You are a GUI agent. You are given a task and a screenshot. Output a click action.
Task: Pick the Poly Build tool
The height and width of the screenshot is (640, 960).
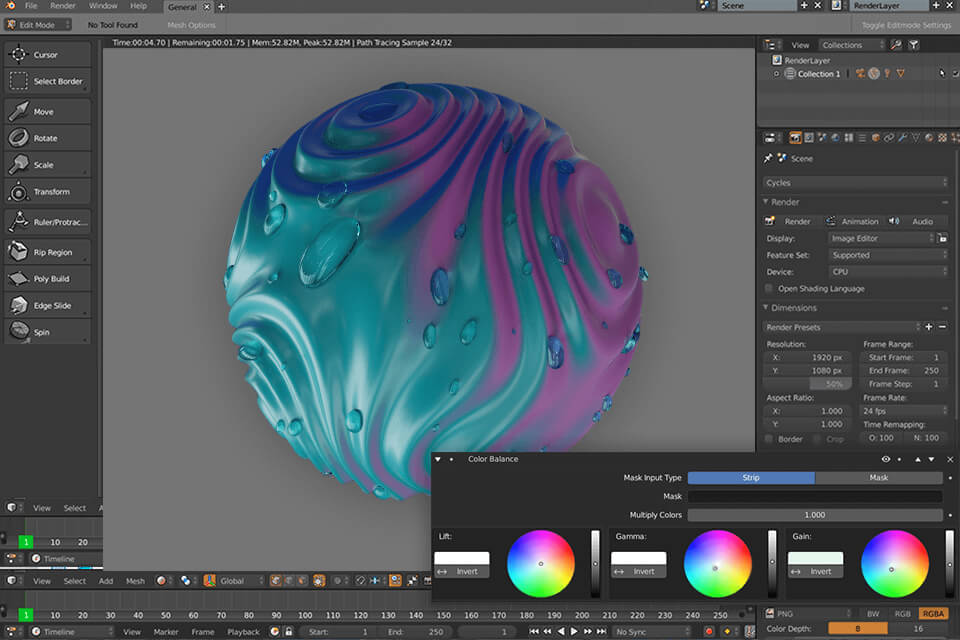coord(47,279)
